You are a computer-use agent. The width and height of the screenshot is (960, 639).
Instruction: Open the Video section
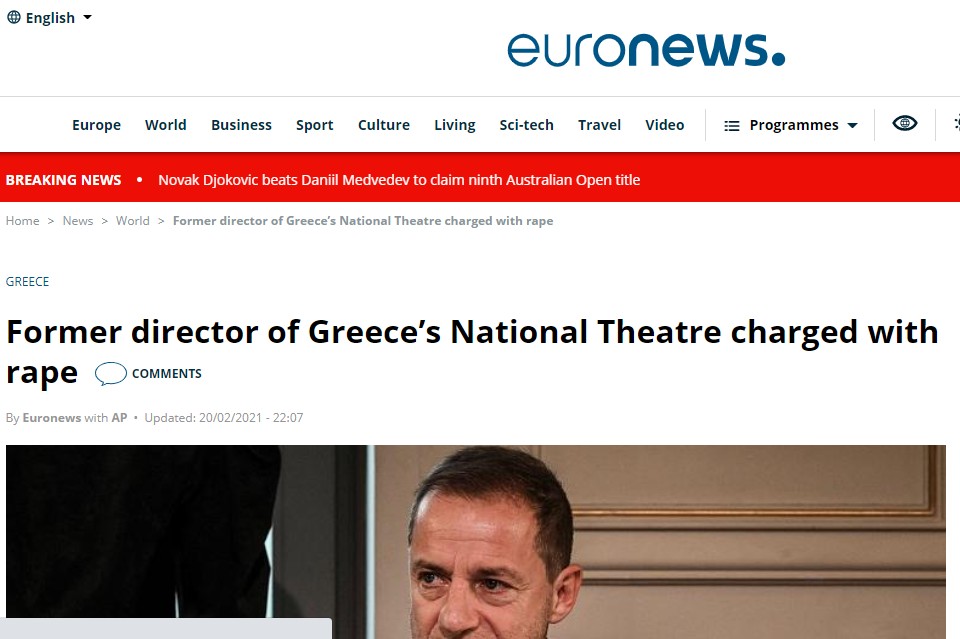pos(664,125)
